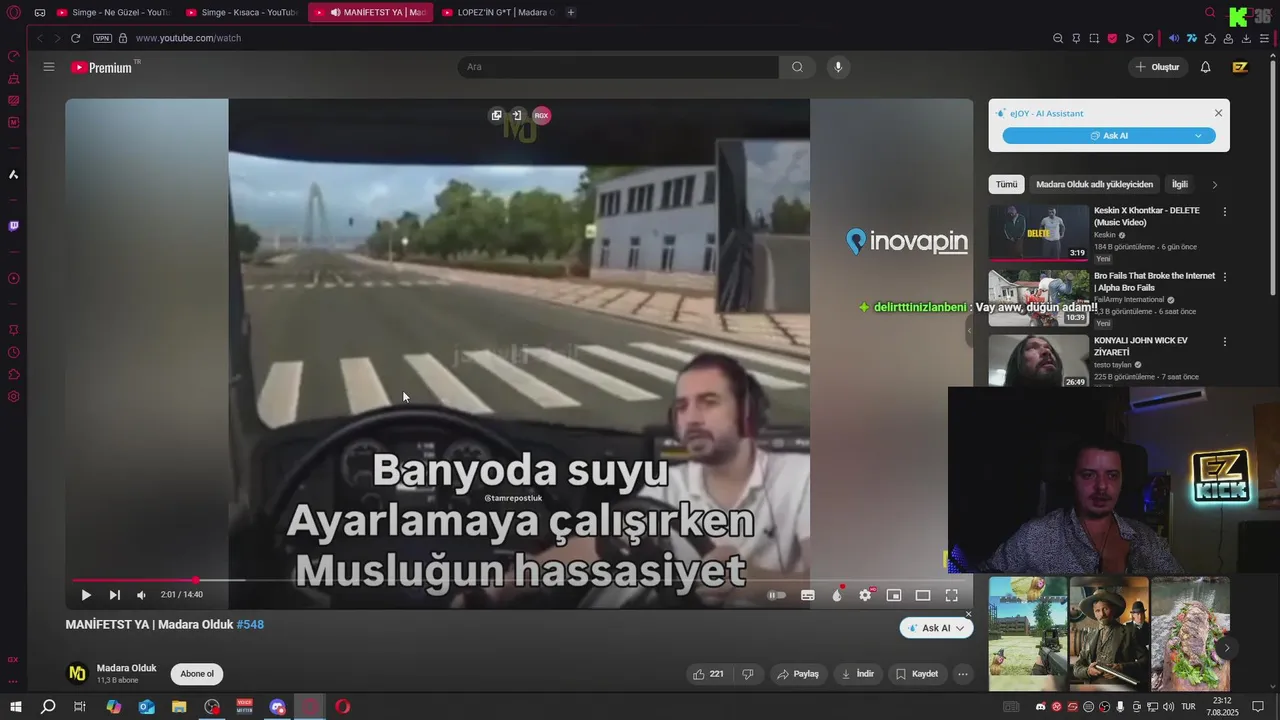Open options for KONYALI JOHN WICK video
This screenshot has width=1280, height=720.
click(x=1224, y=342)
